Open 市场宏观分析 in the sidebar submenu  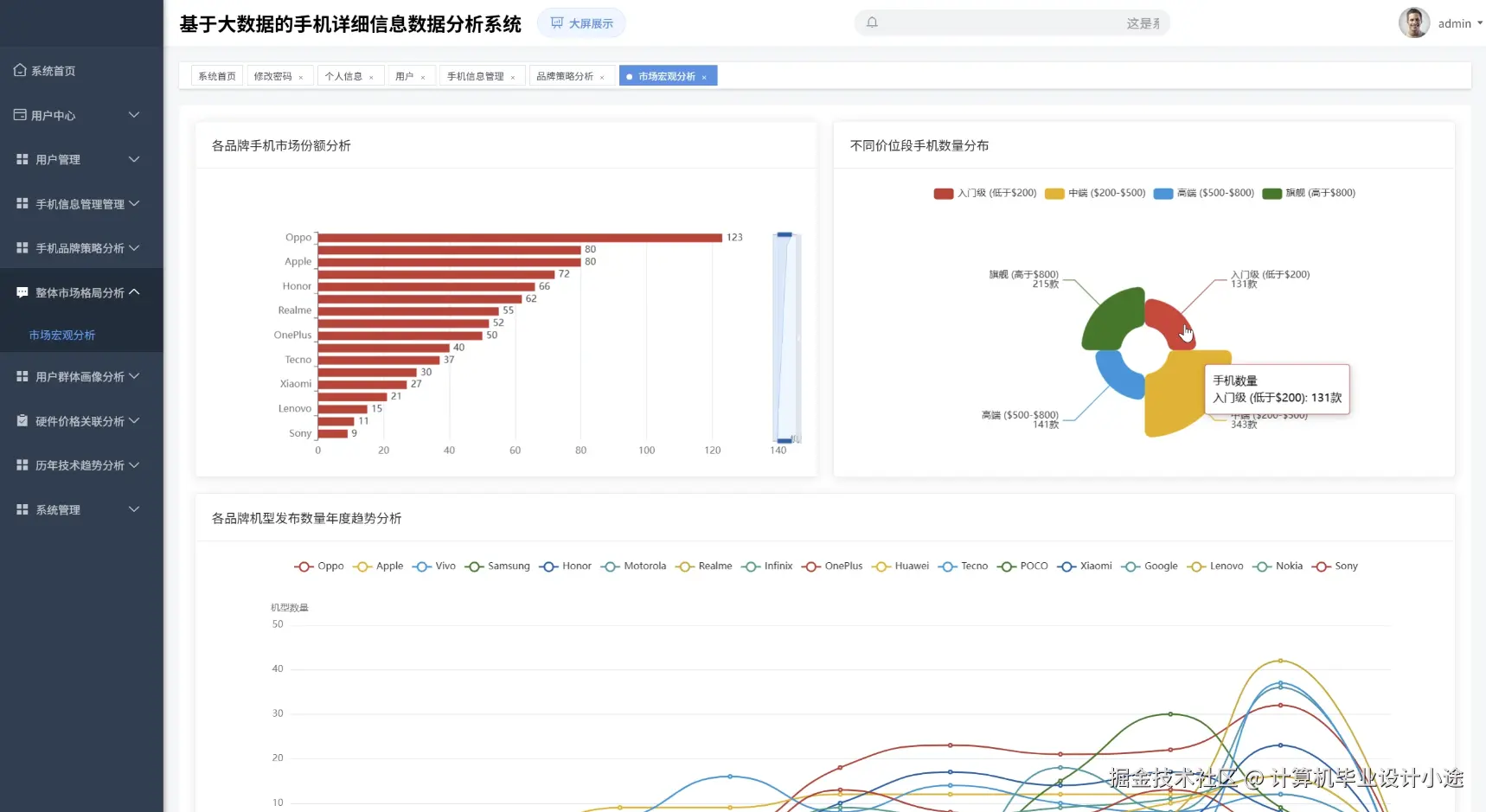[x=62, y=335]
